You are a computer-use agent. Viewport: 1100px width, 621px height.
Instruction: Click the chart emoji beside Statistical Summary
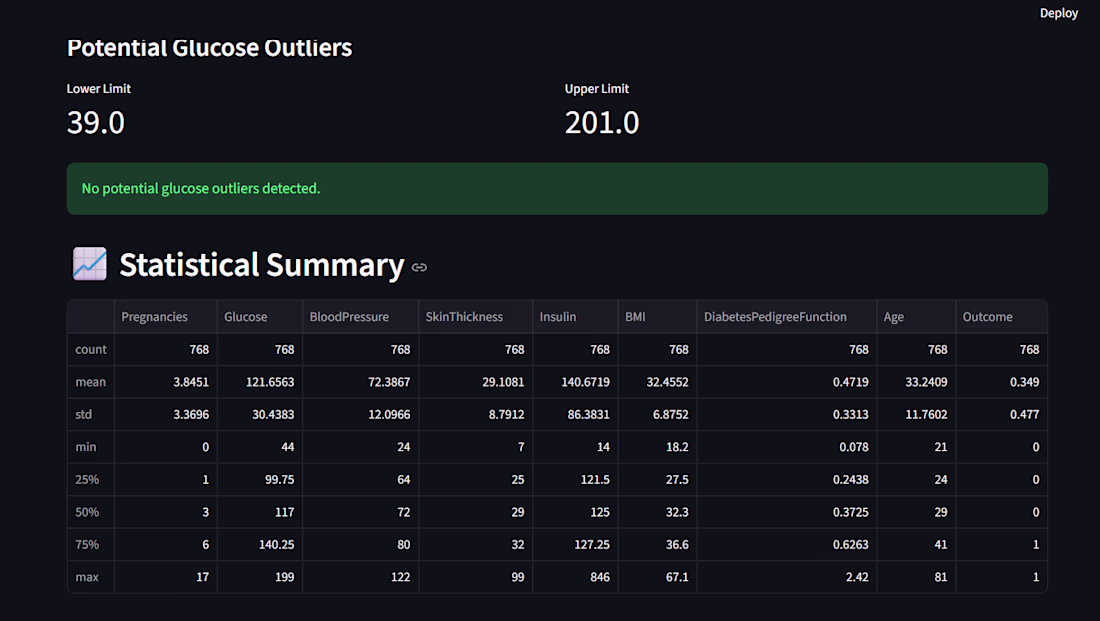[x=90, y=264]
